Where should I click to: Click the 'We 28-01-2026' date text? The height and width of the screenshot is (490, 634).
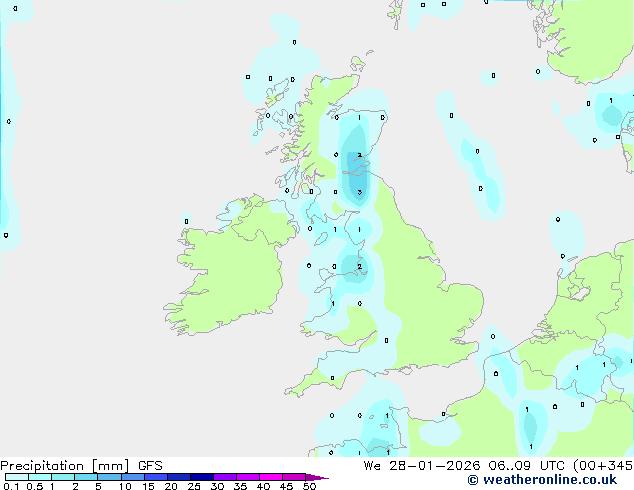tap(422, 466)
